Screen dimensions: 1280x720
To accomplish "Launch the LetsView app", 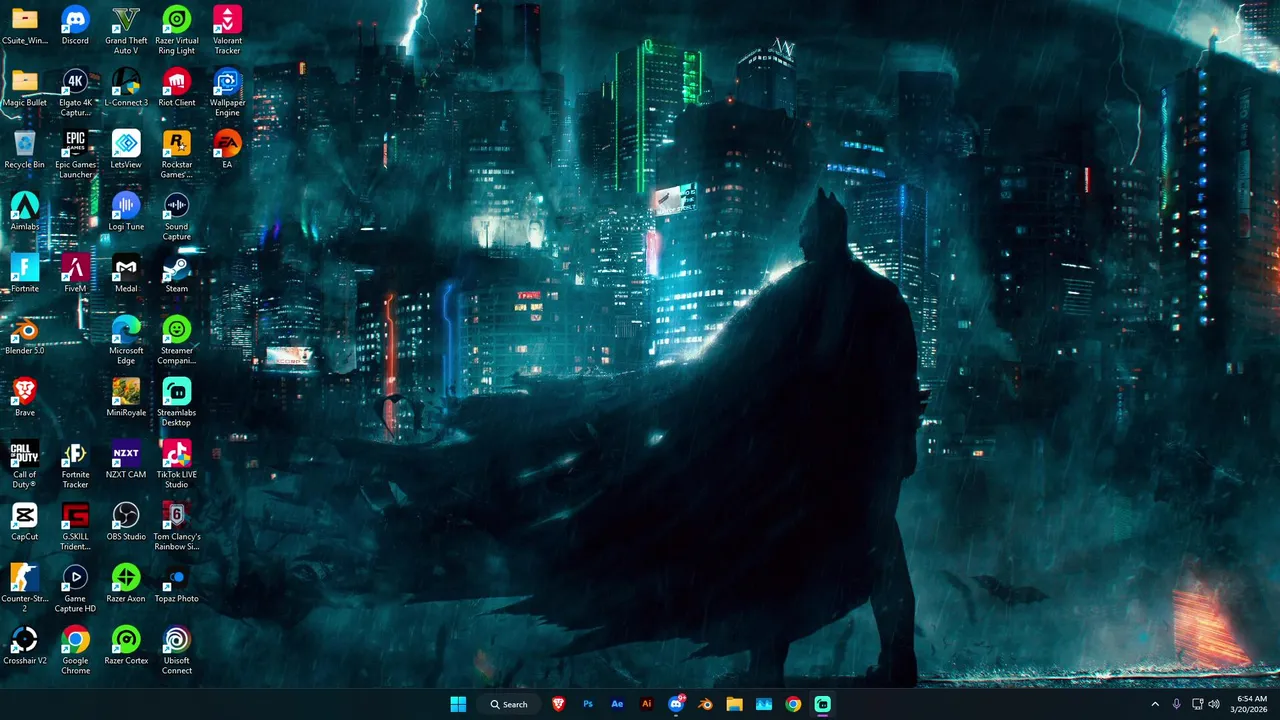I will coord(126,151).
